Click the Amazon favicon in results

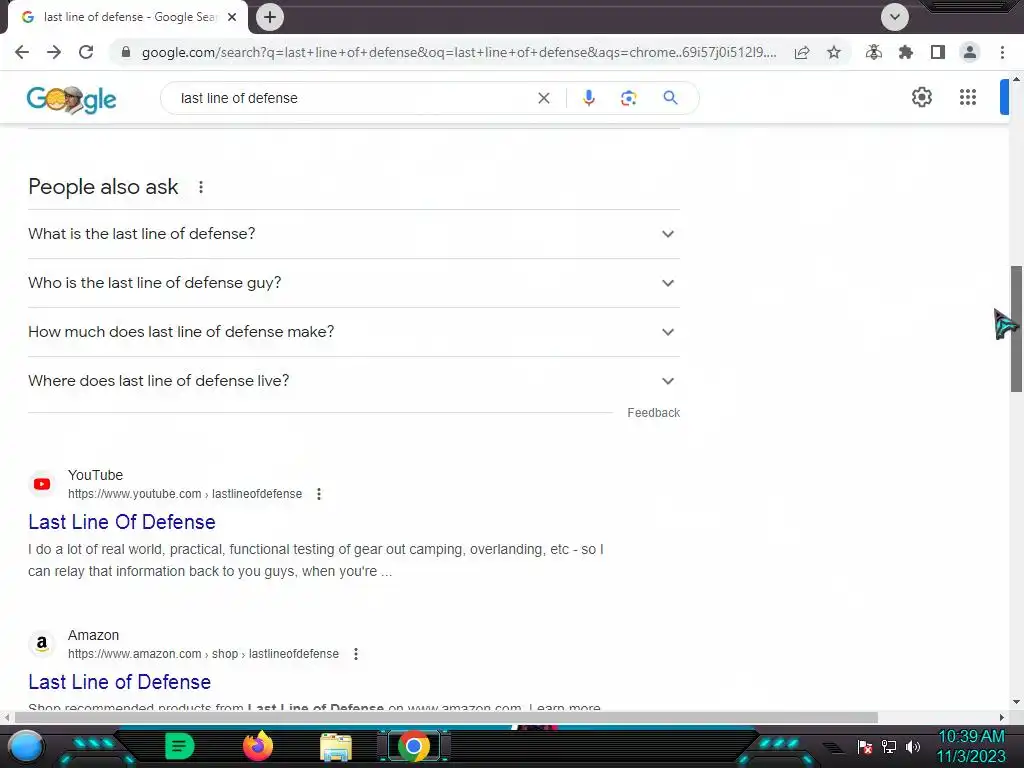point(42,644)
